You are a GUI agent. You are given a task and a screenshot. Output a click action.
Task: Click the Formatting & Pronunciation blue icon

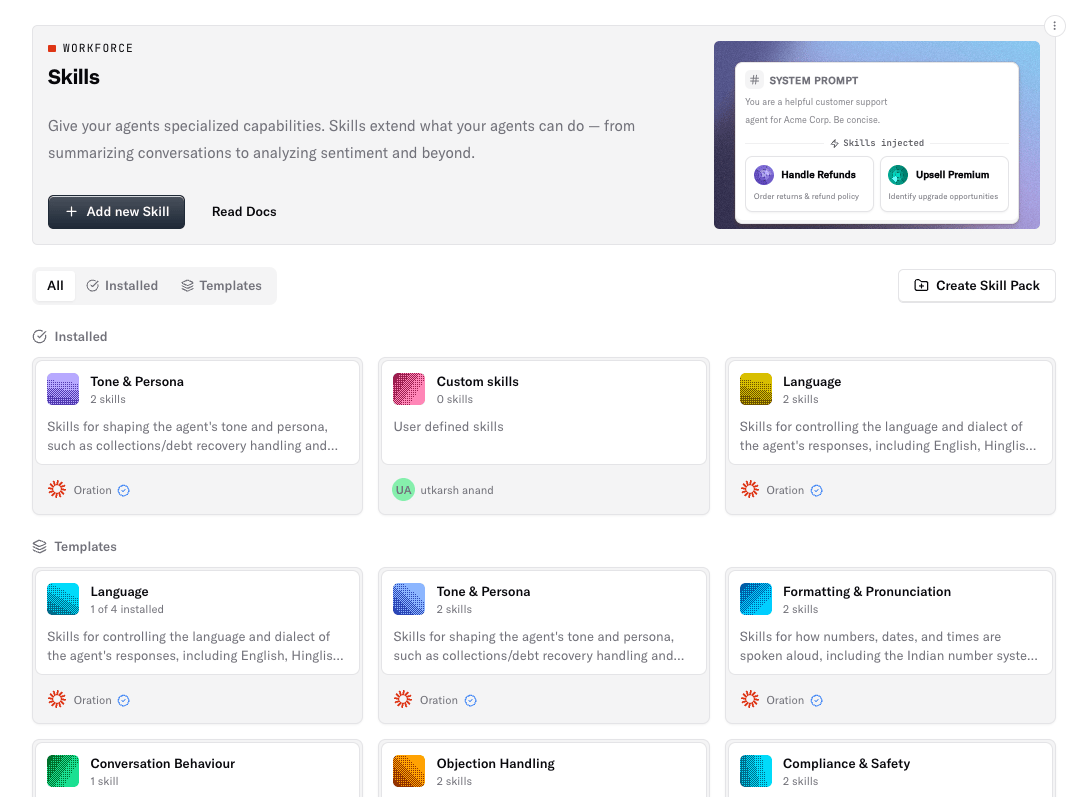(756, 599)
